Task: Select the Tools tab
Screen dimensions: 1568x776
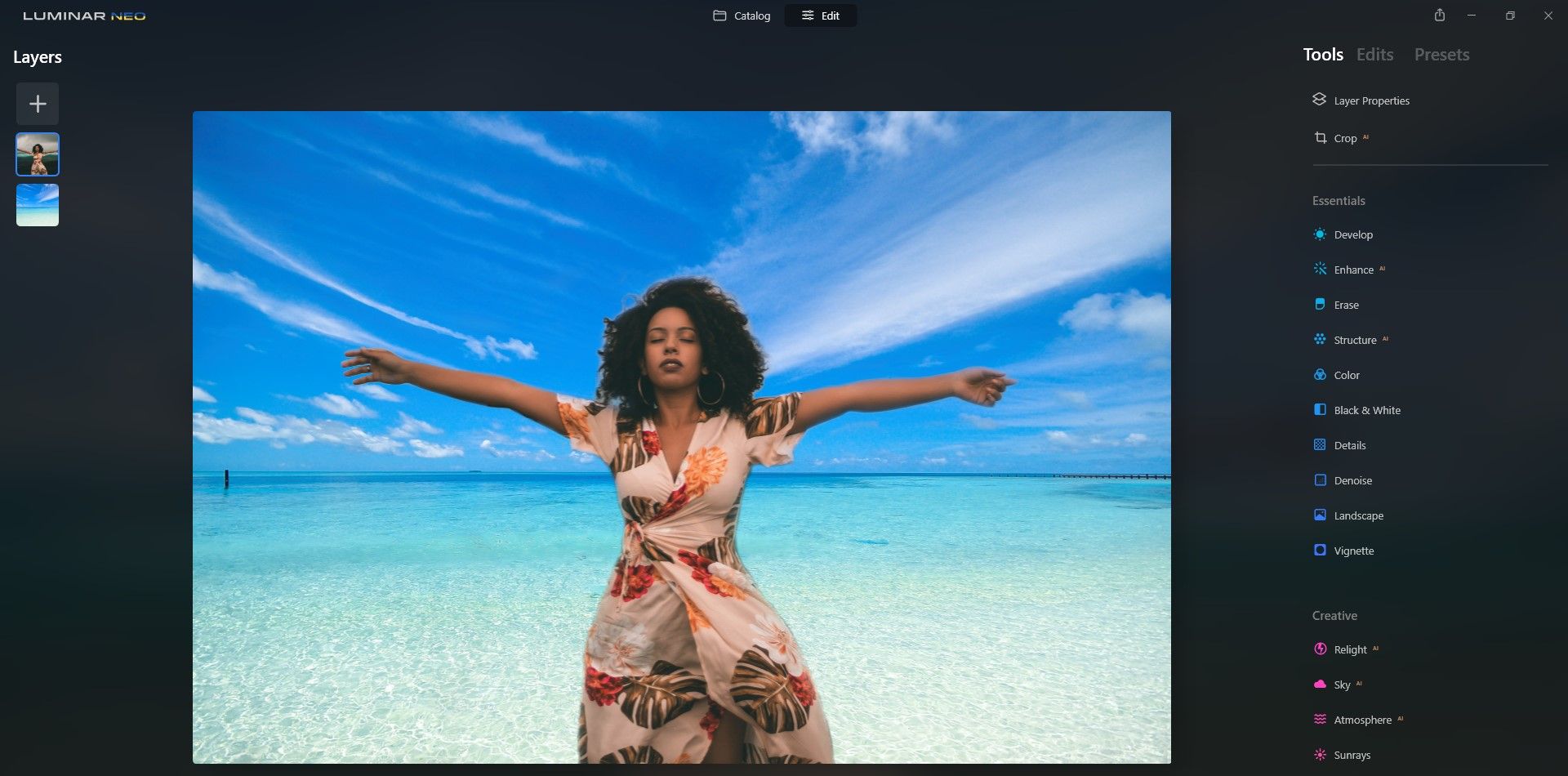Action: pos(1323,55)
